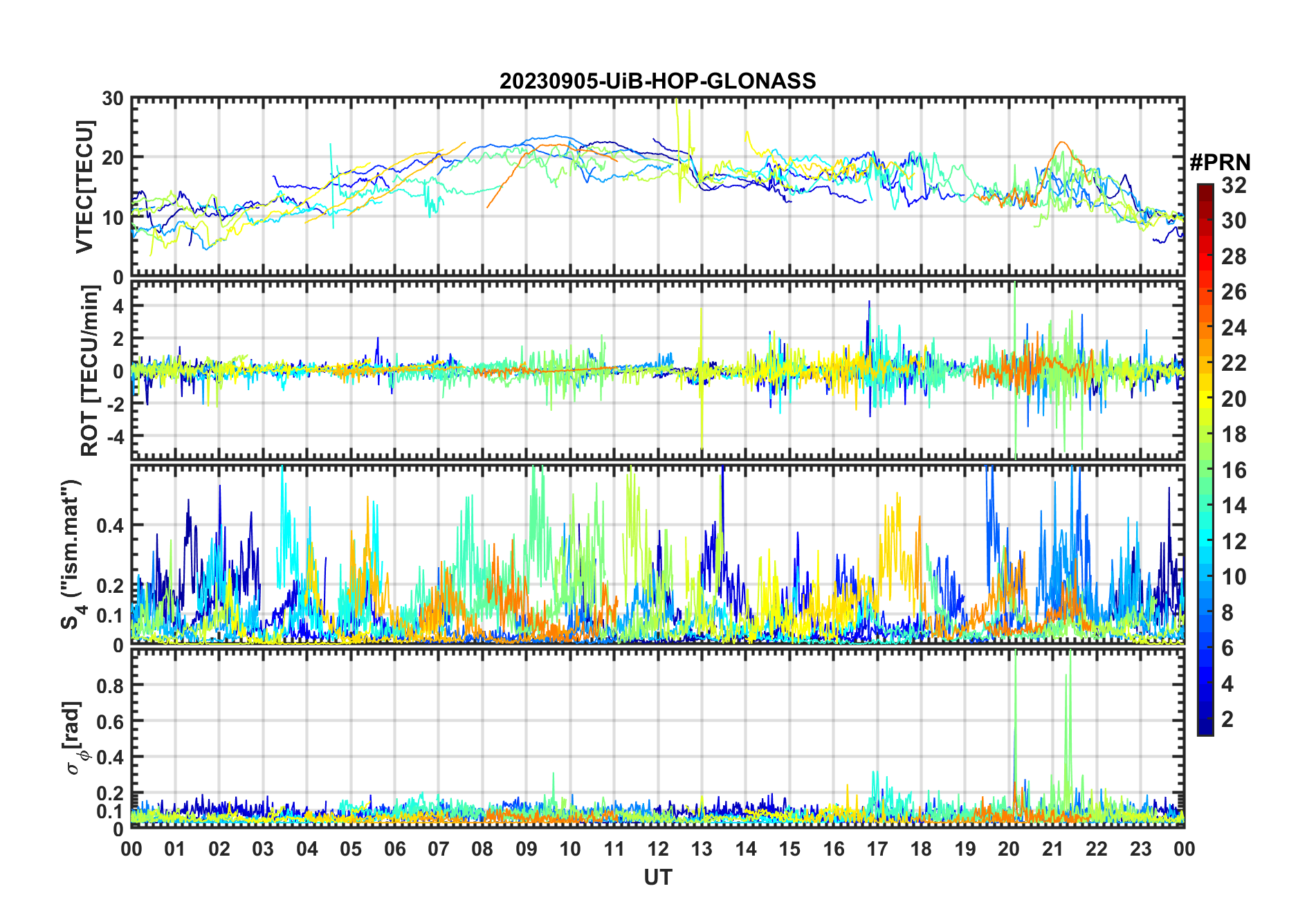Click the colorbar tick label 10

[1234, 577]
